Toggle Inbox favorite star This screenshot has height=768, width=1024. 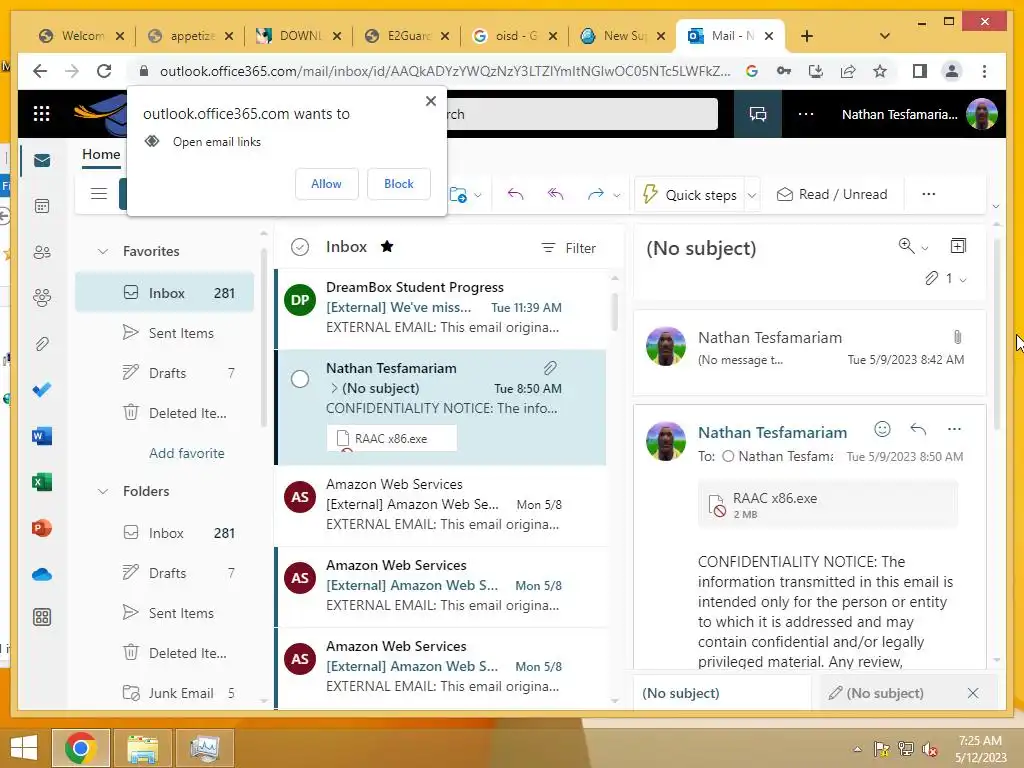point(387,246)
